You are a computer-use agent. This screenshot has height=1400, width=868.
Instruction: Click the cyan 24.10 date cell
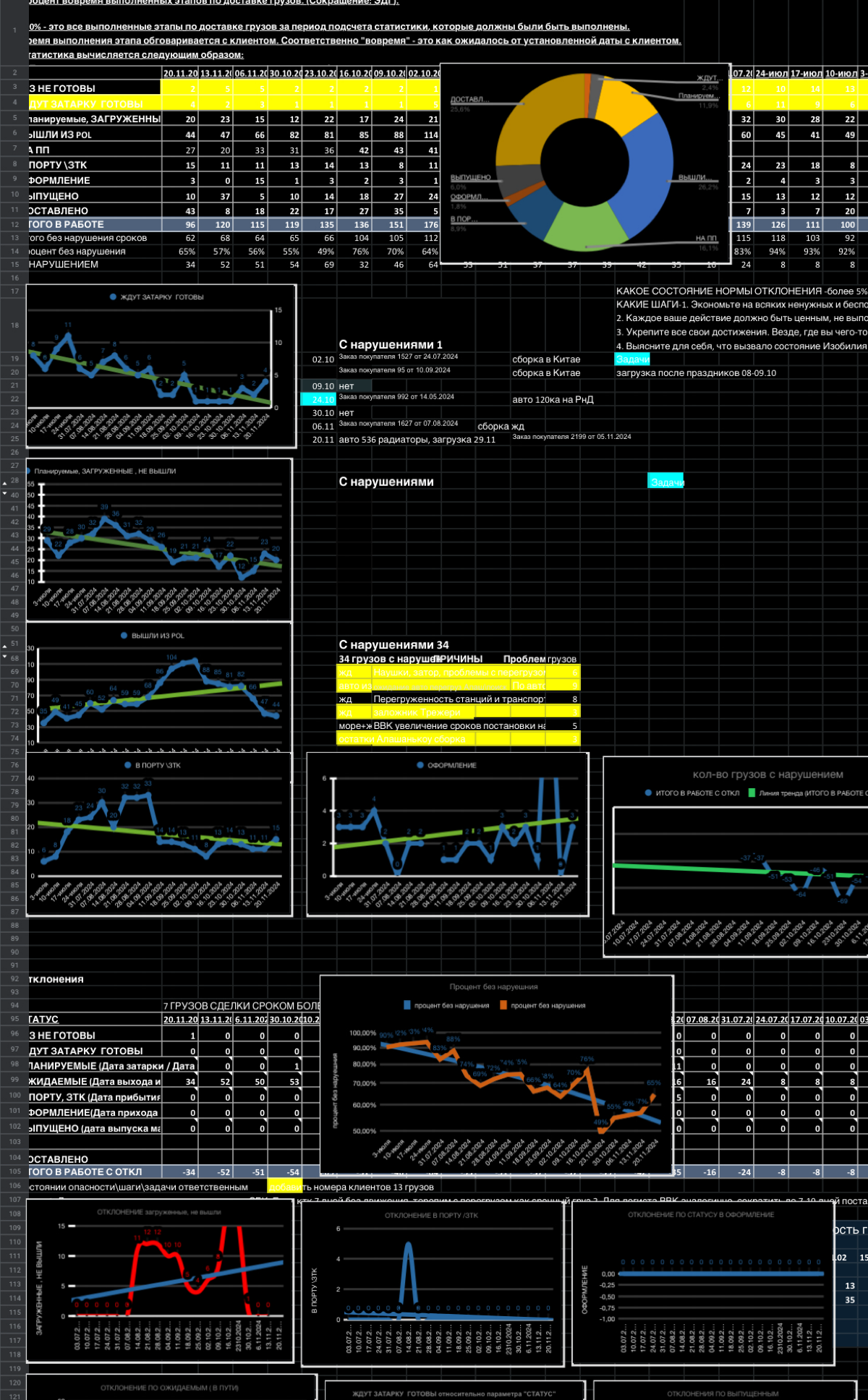[x=318, y=399]
